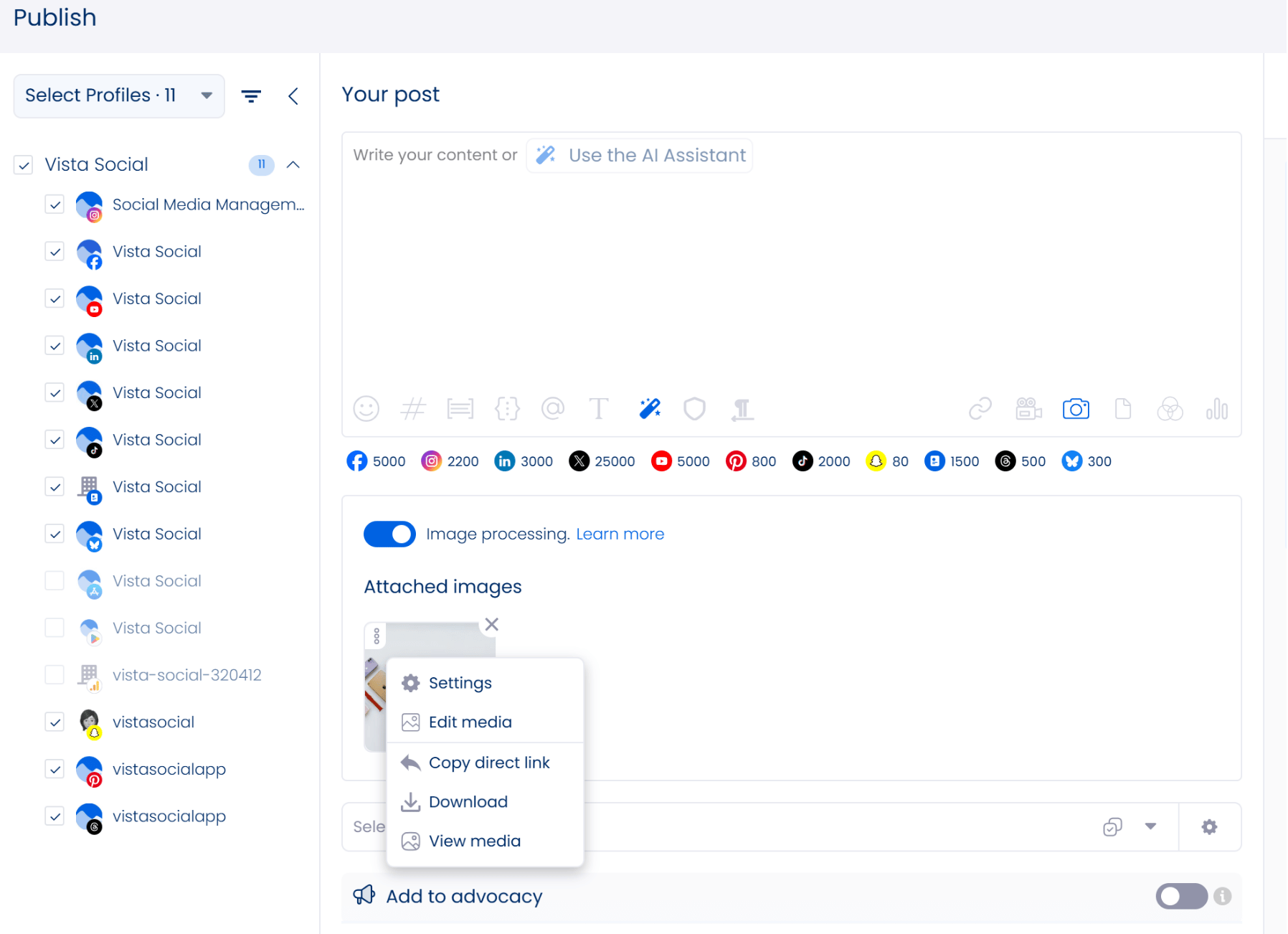Open the profile filter icon

251,96
